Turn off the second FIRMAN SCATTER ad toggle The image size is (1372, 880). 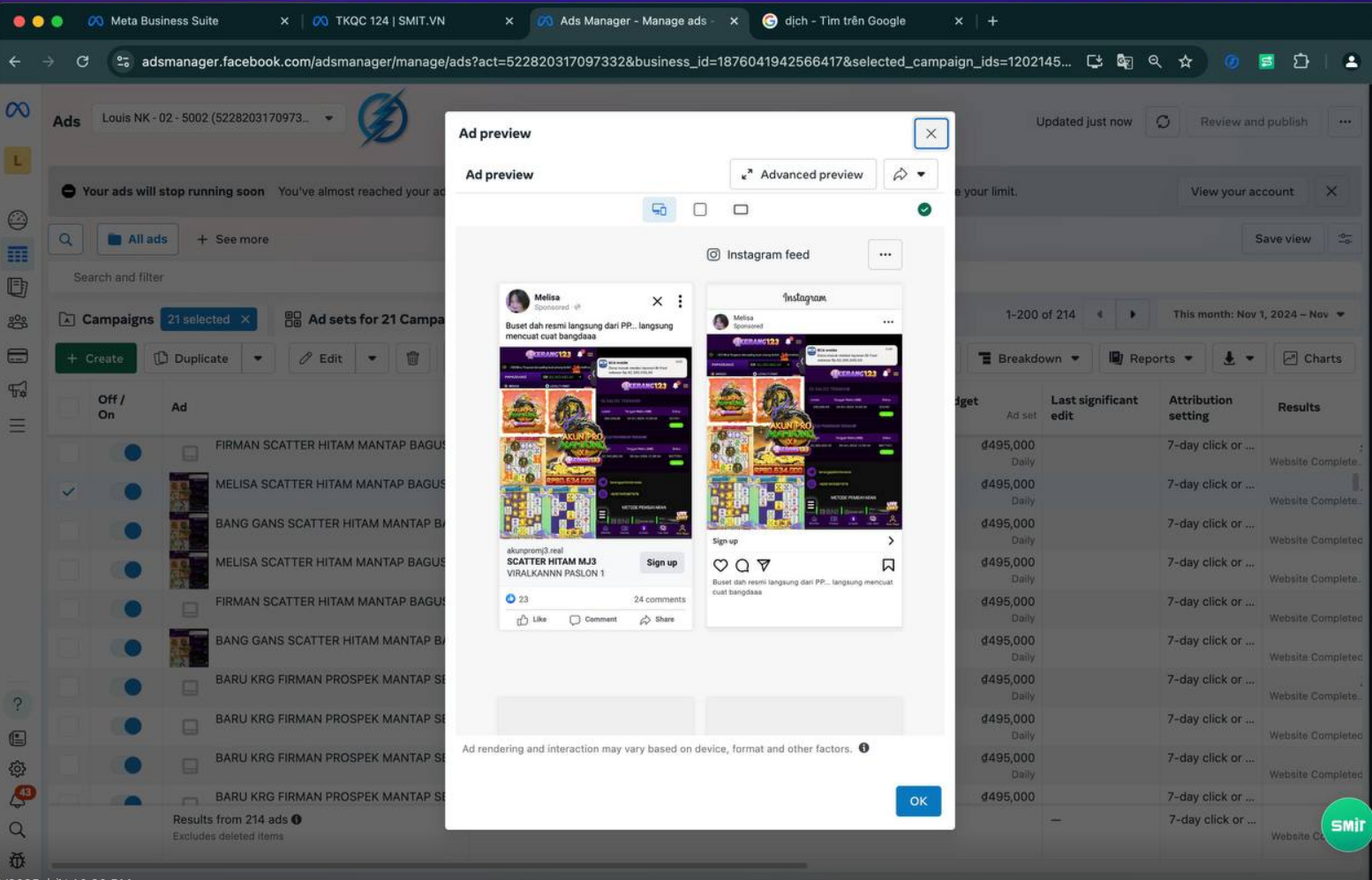click(x=126, y=609)
